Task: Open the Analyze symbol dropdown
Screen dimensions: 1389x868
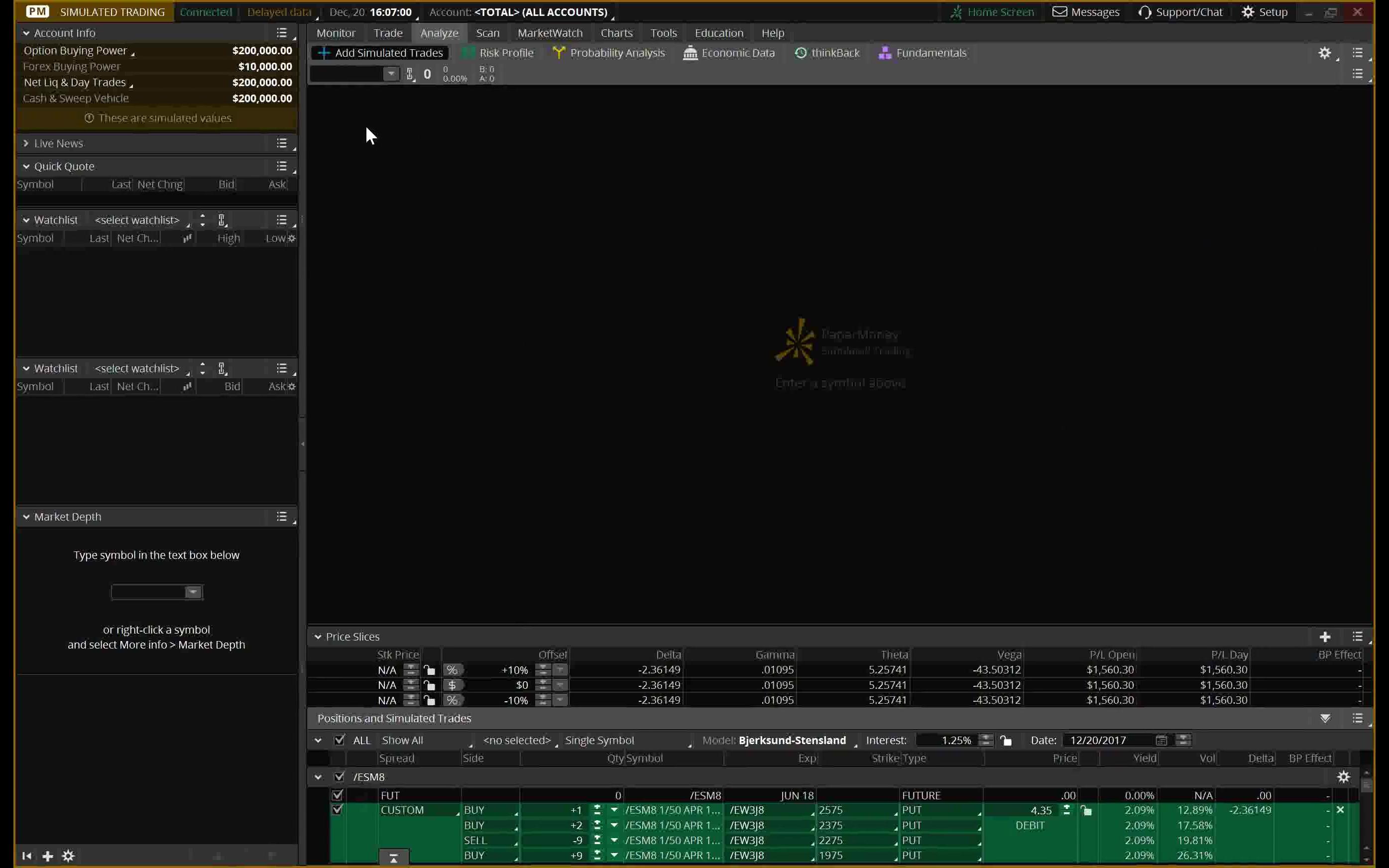Action: coord(391,74)
